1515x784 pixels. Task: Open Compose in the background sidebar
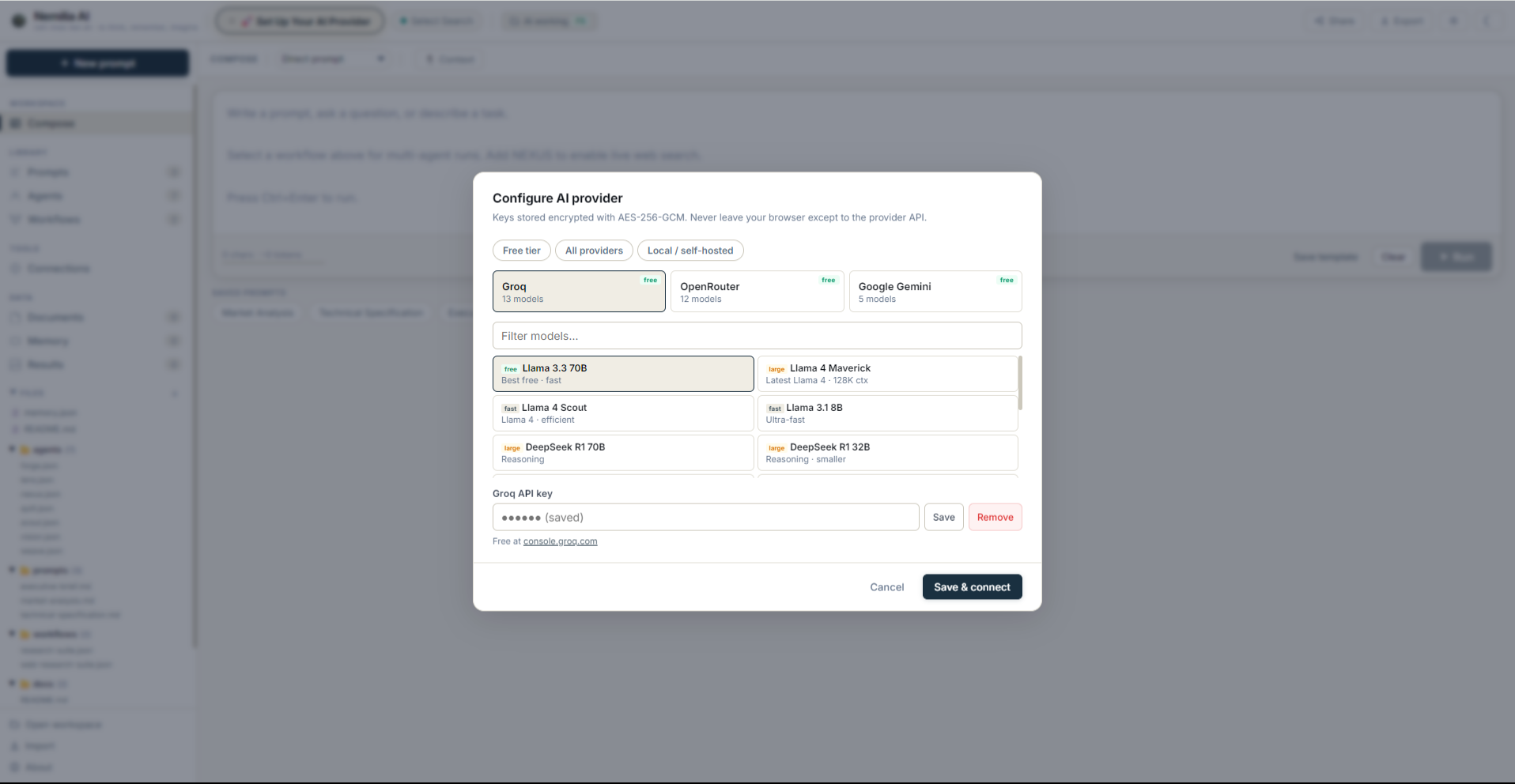[96, 123]
